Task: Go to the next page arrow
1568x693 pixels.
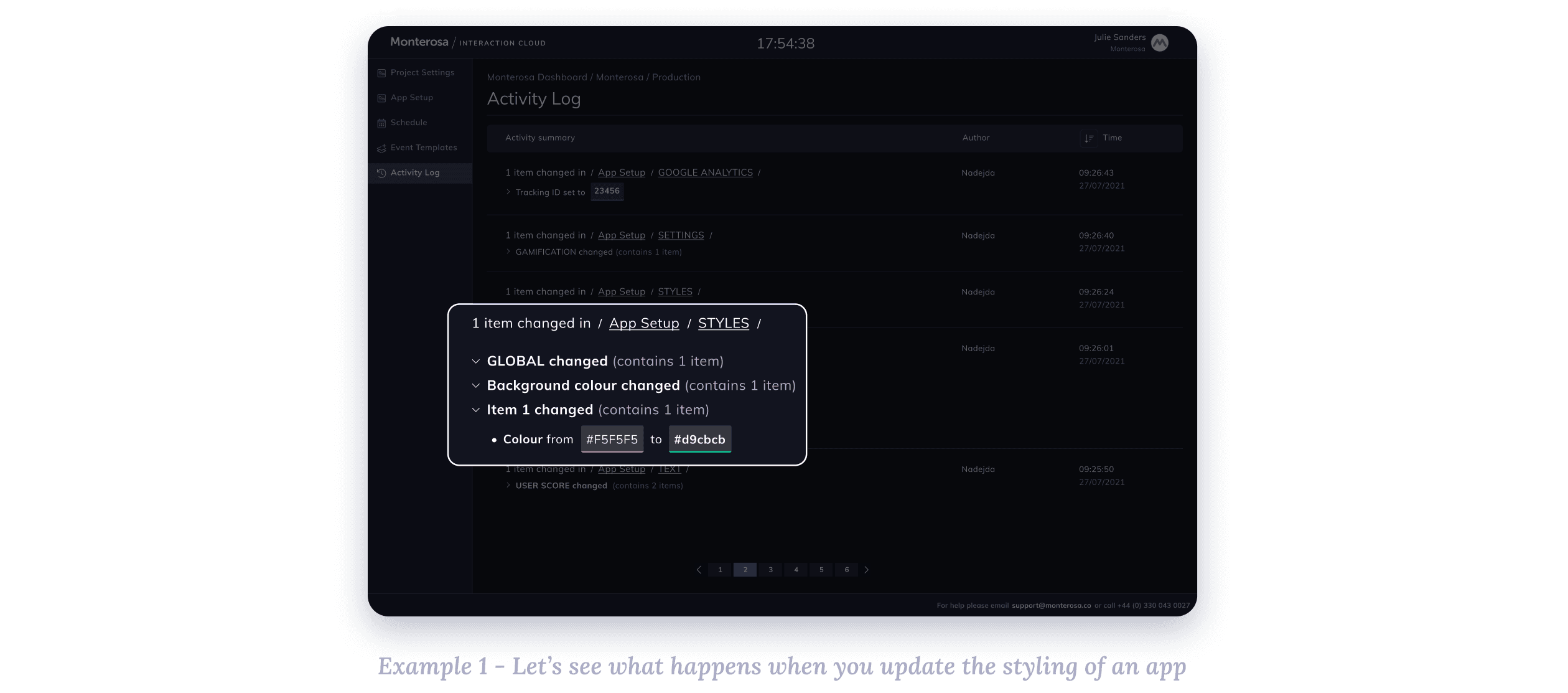Action: [x=867, y=570]
